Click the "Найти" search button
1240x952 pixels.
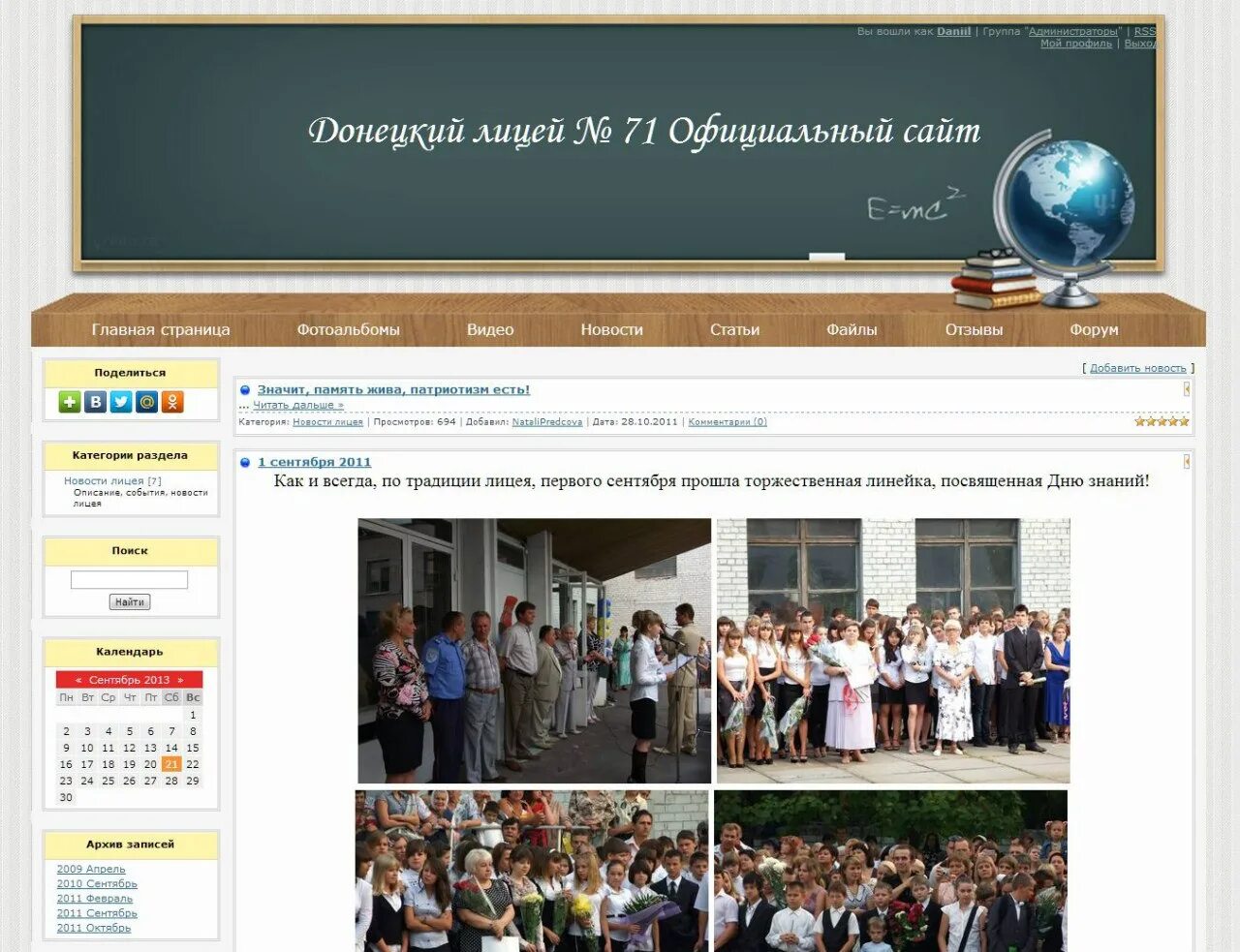(x=129, y=601)
